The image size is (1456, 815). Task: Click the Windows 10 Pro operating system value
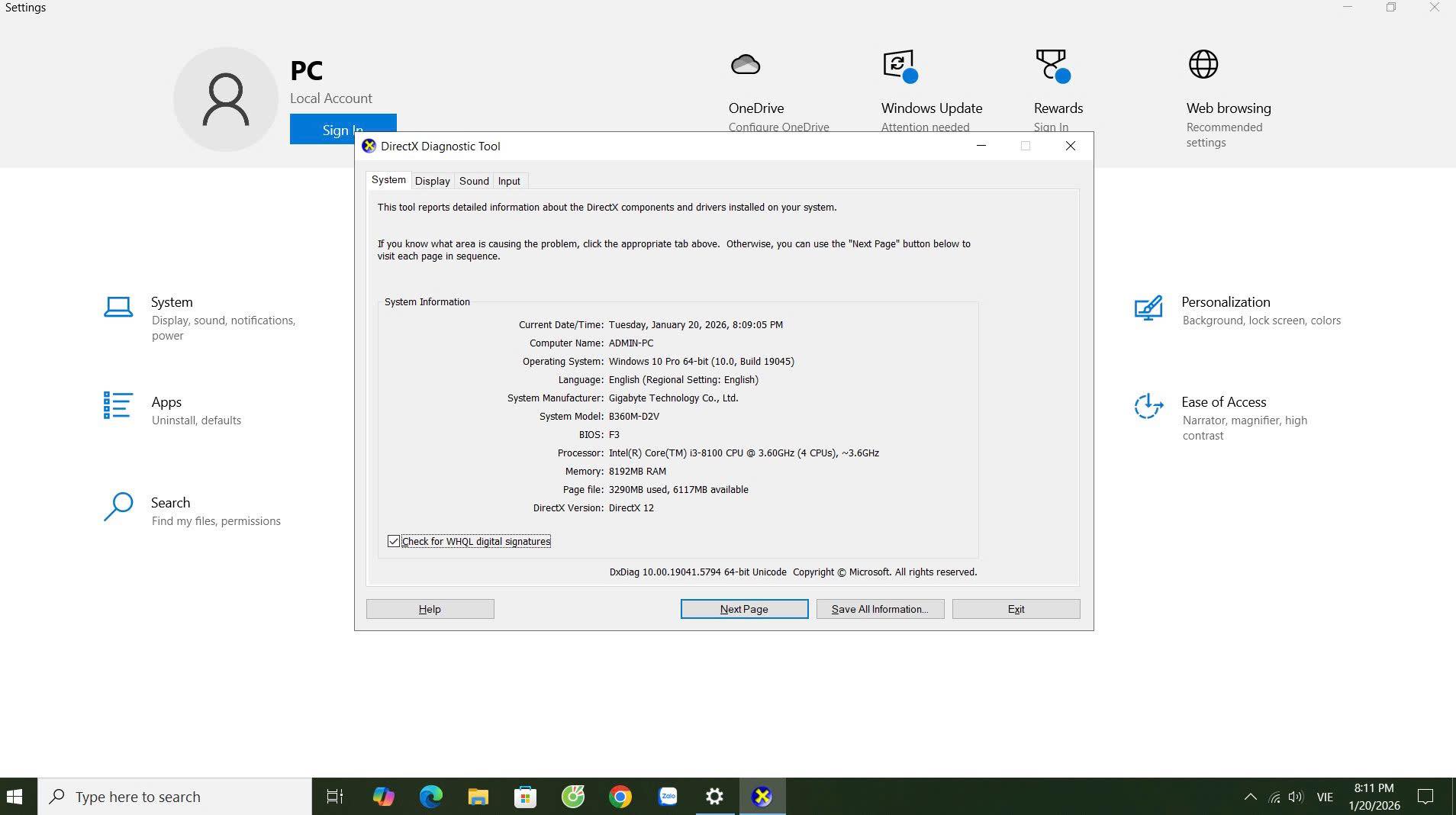(x=701, y=362)
